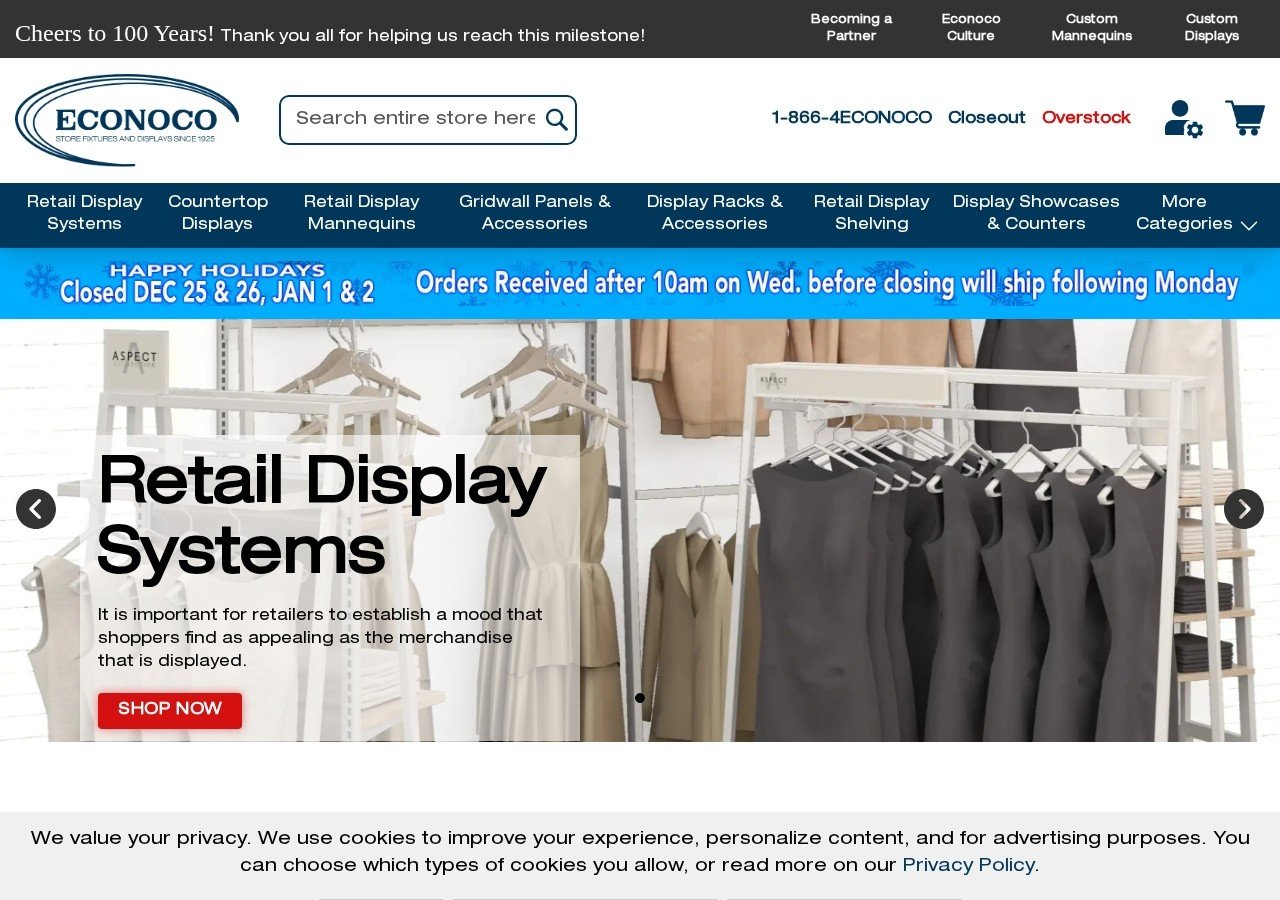The width and height of the screenshot is (1280, 900).
Task: Expand the More Categories dropdown
Action: point(1196,212)
